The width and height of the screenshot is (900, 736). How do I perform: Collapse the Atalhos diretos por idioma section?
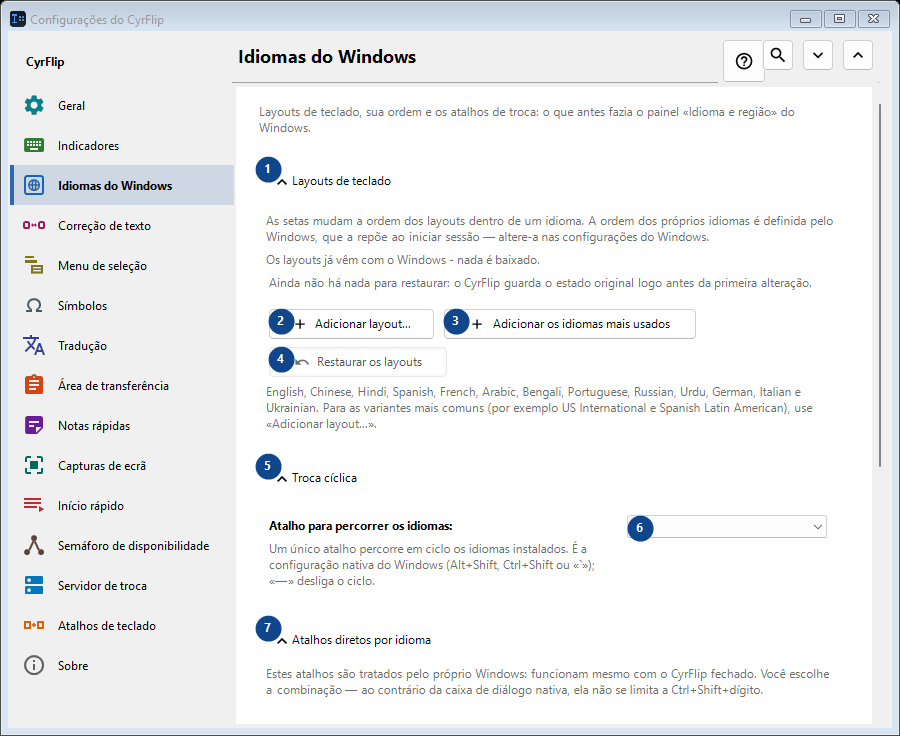coord(282,641)
